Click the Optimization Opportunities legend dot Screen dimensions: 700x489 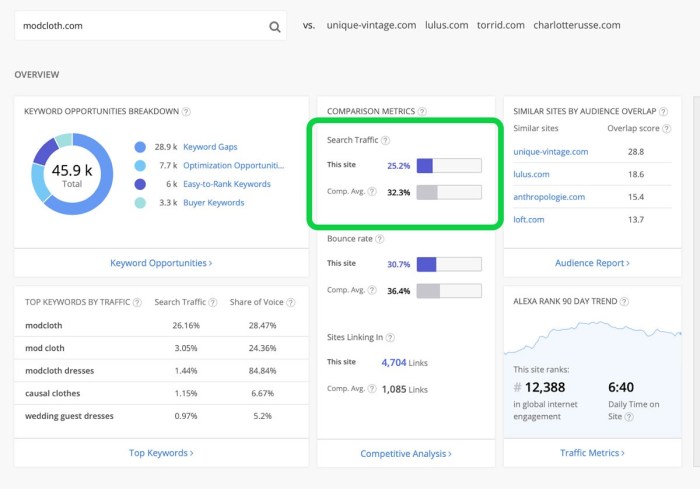click(x=140, y=166)
